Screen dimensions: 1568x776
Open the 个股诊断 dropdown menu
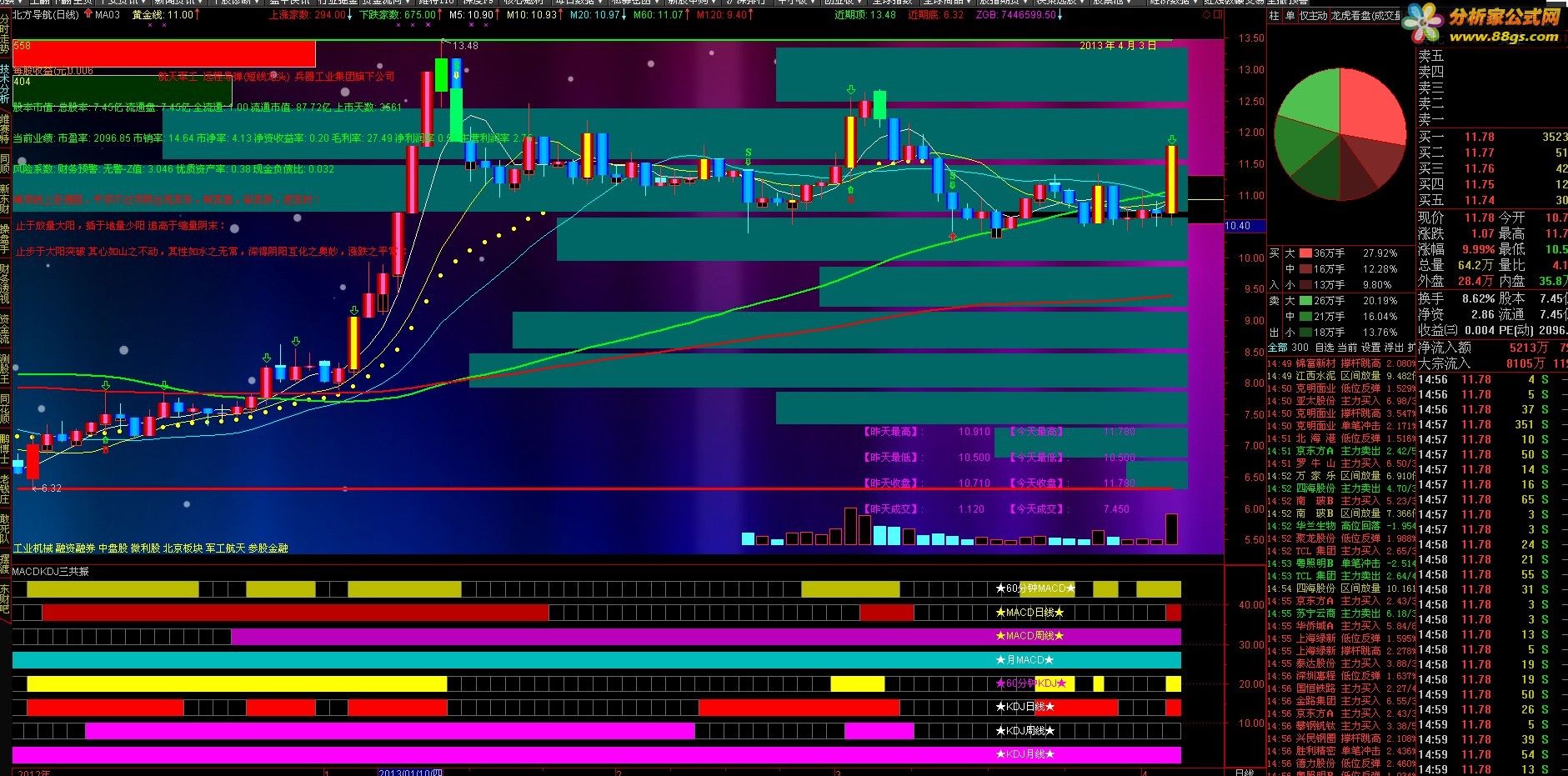coord(236,3)
